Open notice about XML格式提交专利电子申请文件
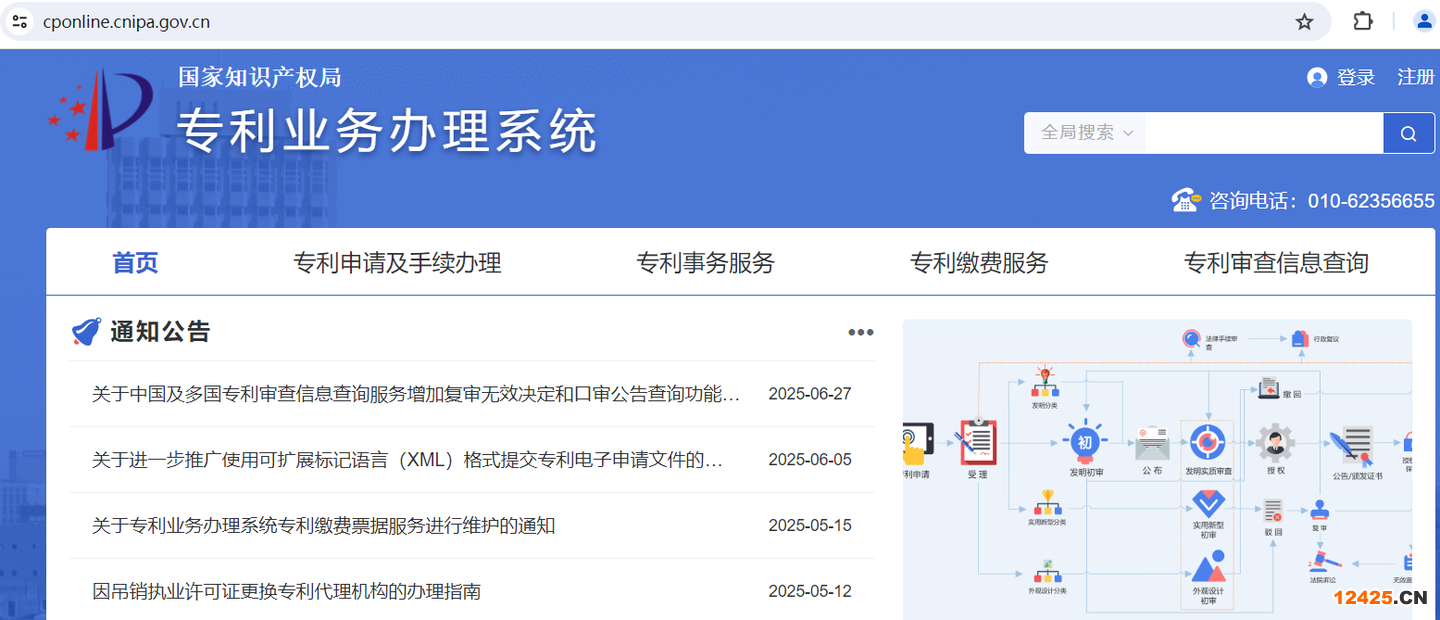This screenshot has height=620, width=1440. (408, 460)
